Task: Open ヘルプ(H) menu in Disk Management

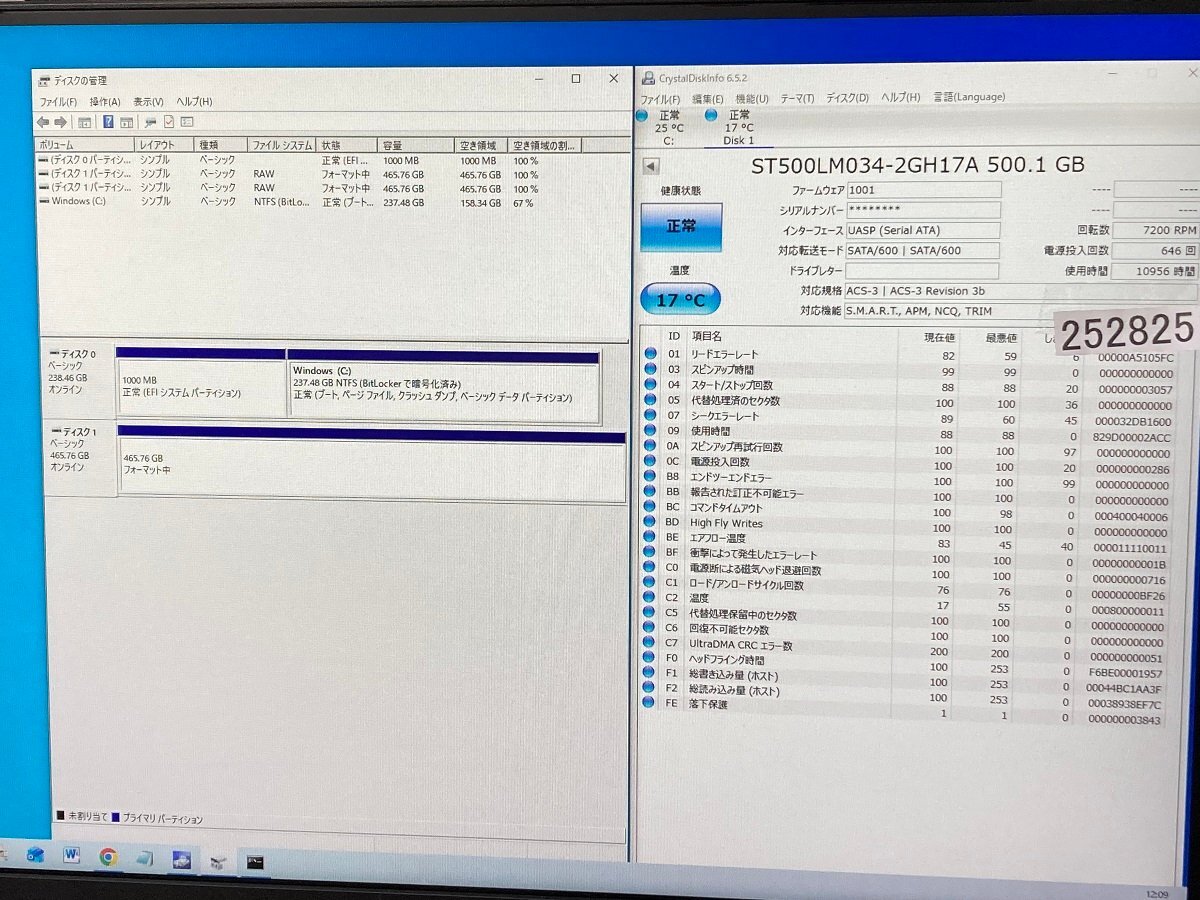Action: [194, 102]
